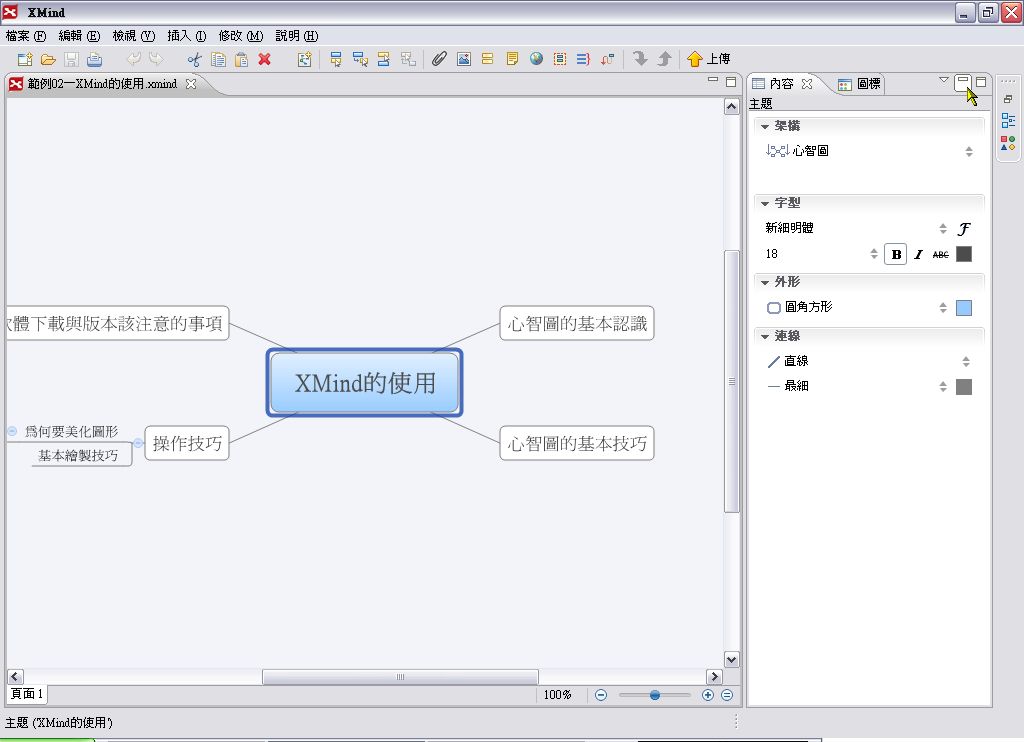Screen dimensions: 1024x742
Task: Click the red X Delete icon
Action: click(x=264, y=59)
